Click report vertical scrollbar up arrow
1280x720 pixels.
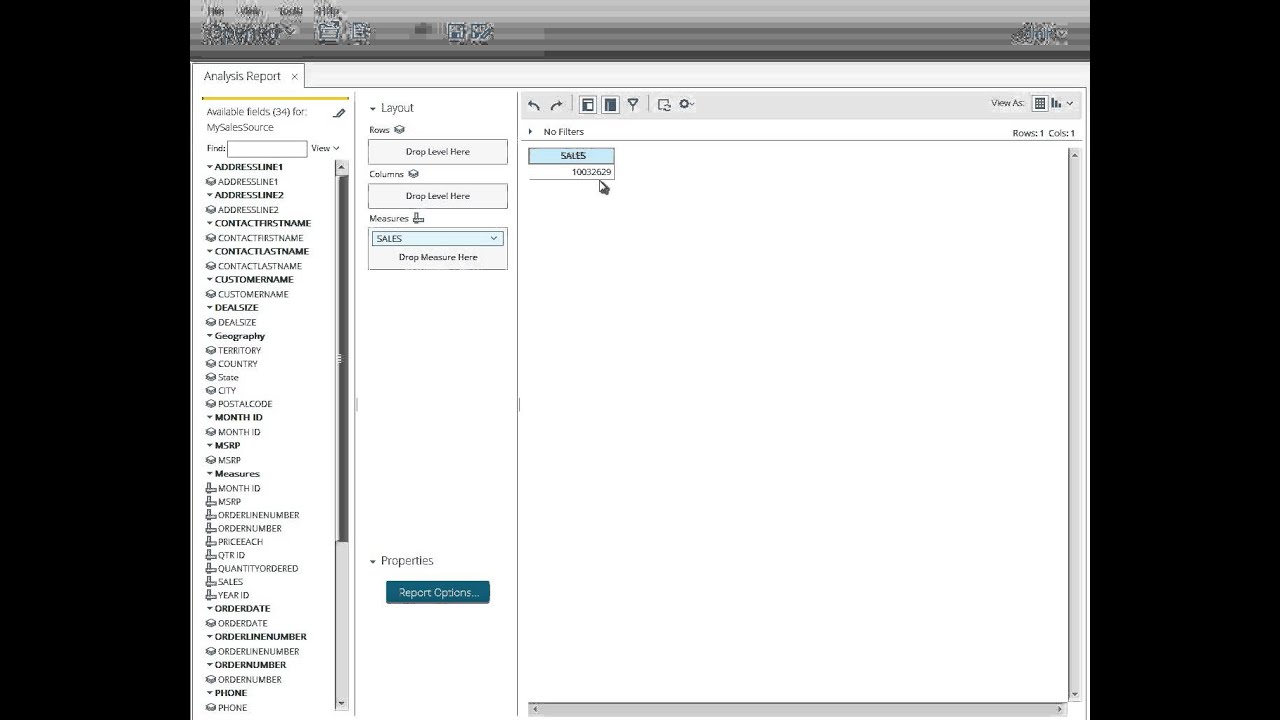(x=1075, y=155)
